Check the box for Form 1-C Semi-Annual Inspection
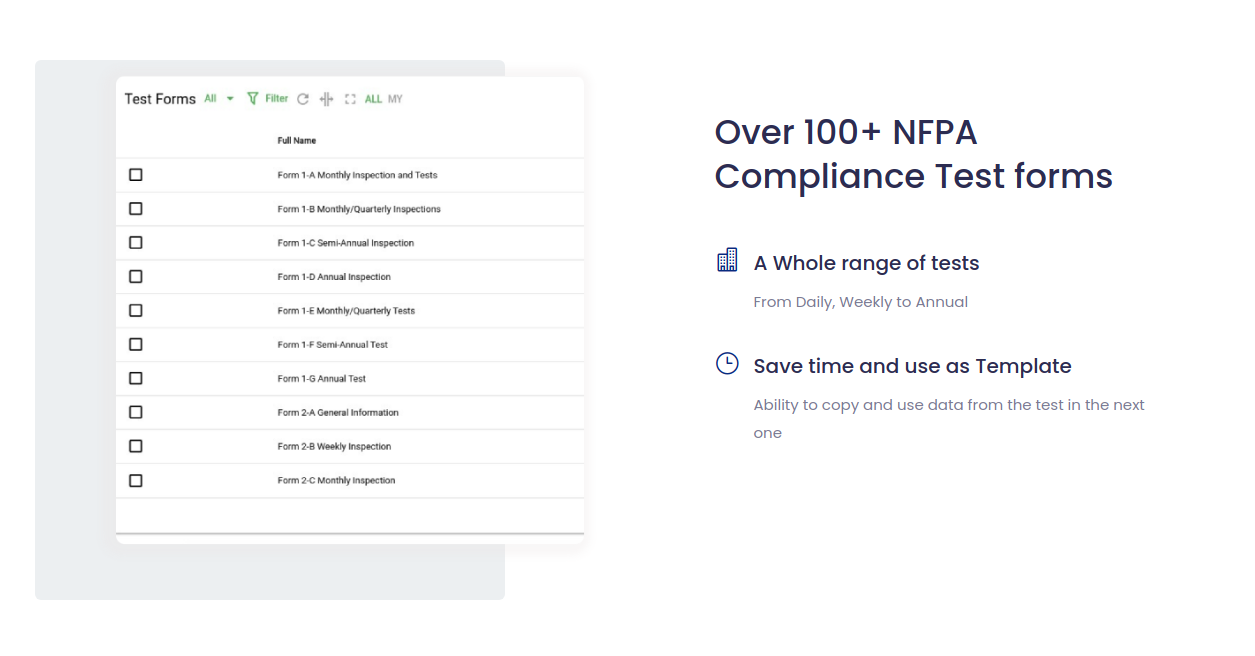This screenshot has height=656, width=1255. point(136,243)
